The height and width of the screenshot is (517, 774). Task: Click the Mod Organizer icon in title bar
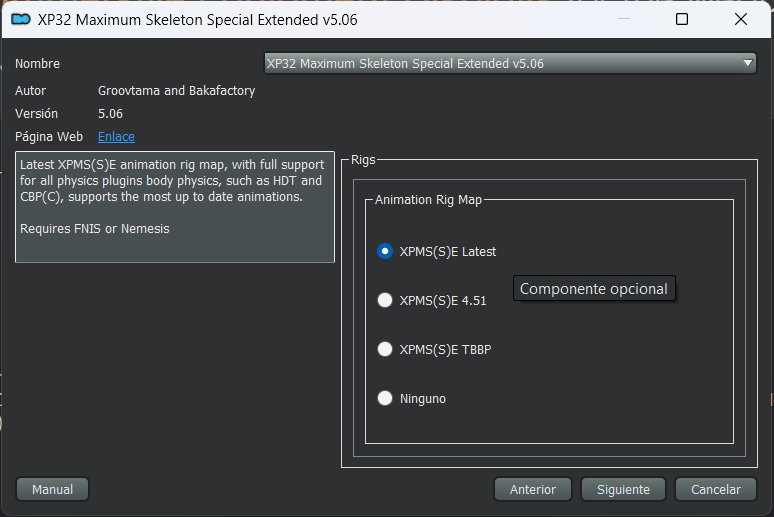20,19
